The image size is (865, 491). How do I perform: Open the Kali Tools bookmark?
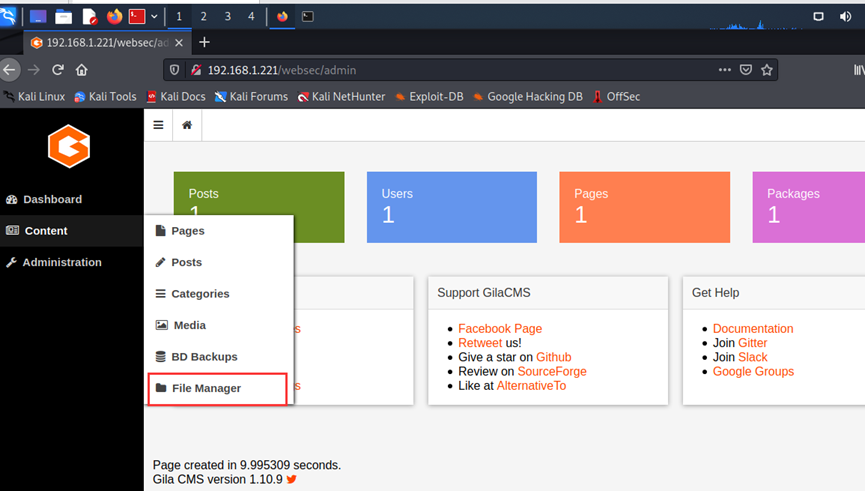105,97
